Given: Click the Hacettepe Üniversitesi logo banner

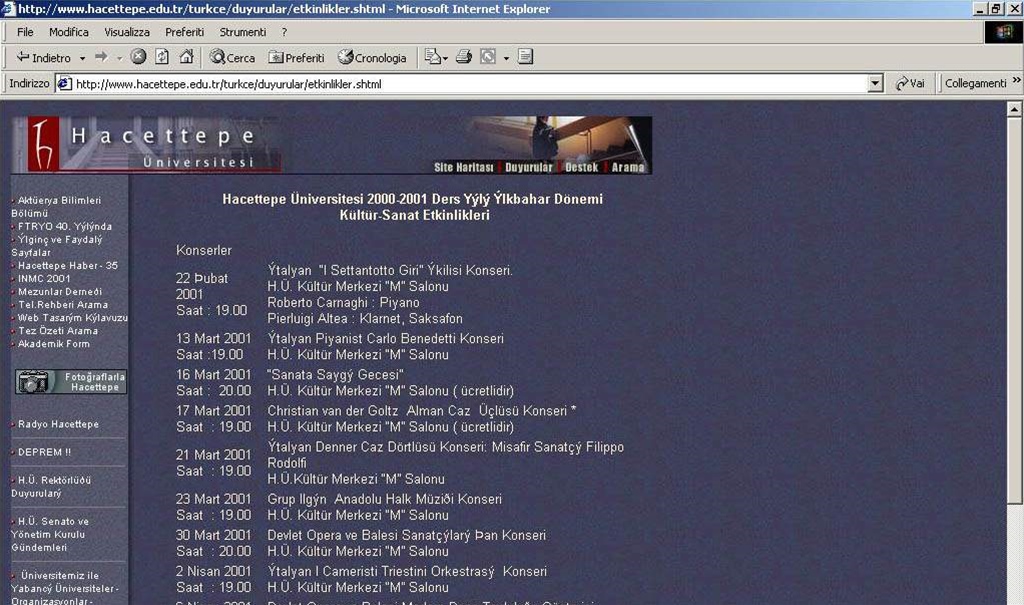Looking at the screenshot, I should pyautogui.click(x=147, y=144).
